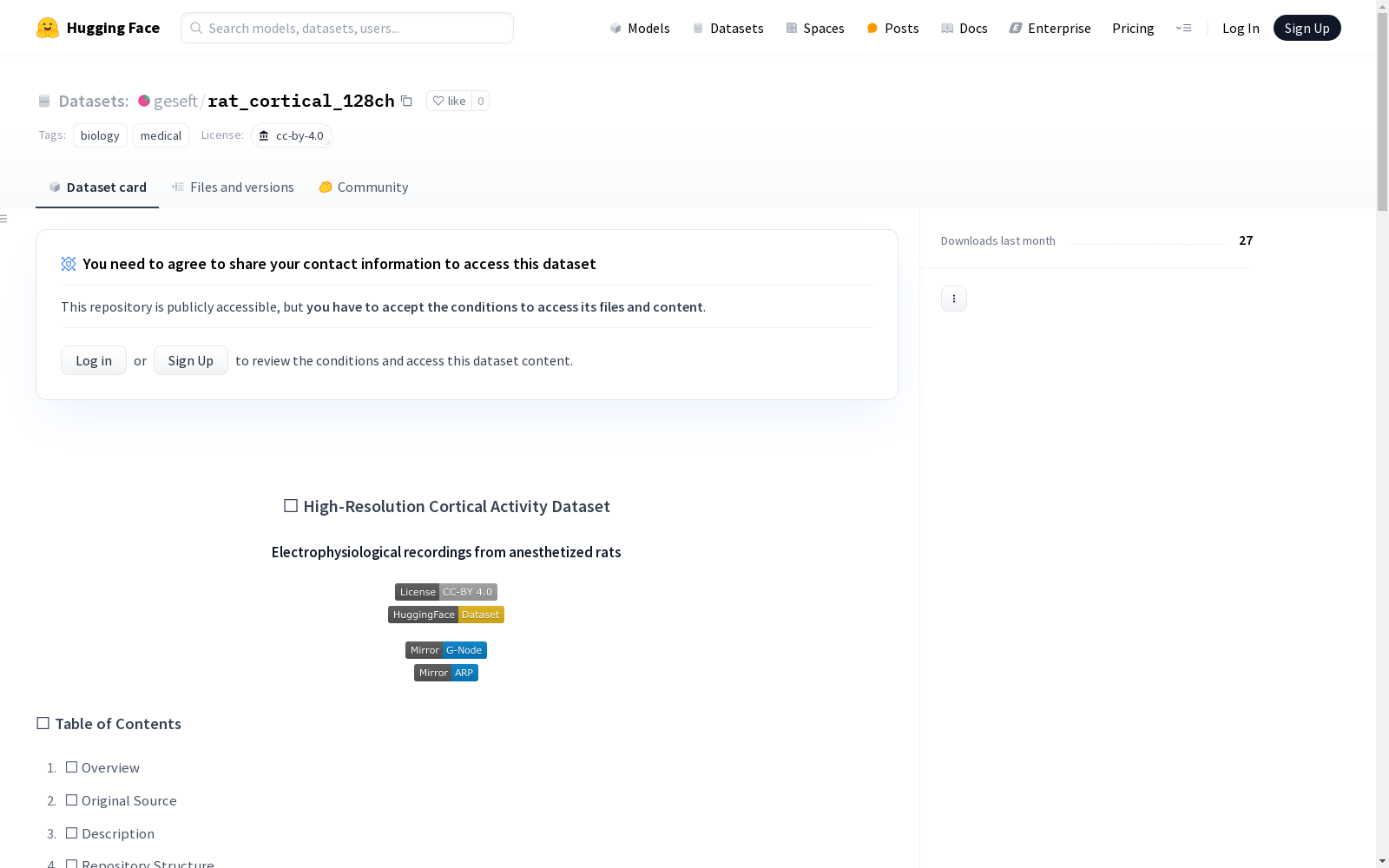This screenshot has width=1389, height=868.
Task: Open the Mirror G-Node badge link
Action: point(446,650)
